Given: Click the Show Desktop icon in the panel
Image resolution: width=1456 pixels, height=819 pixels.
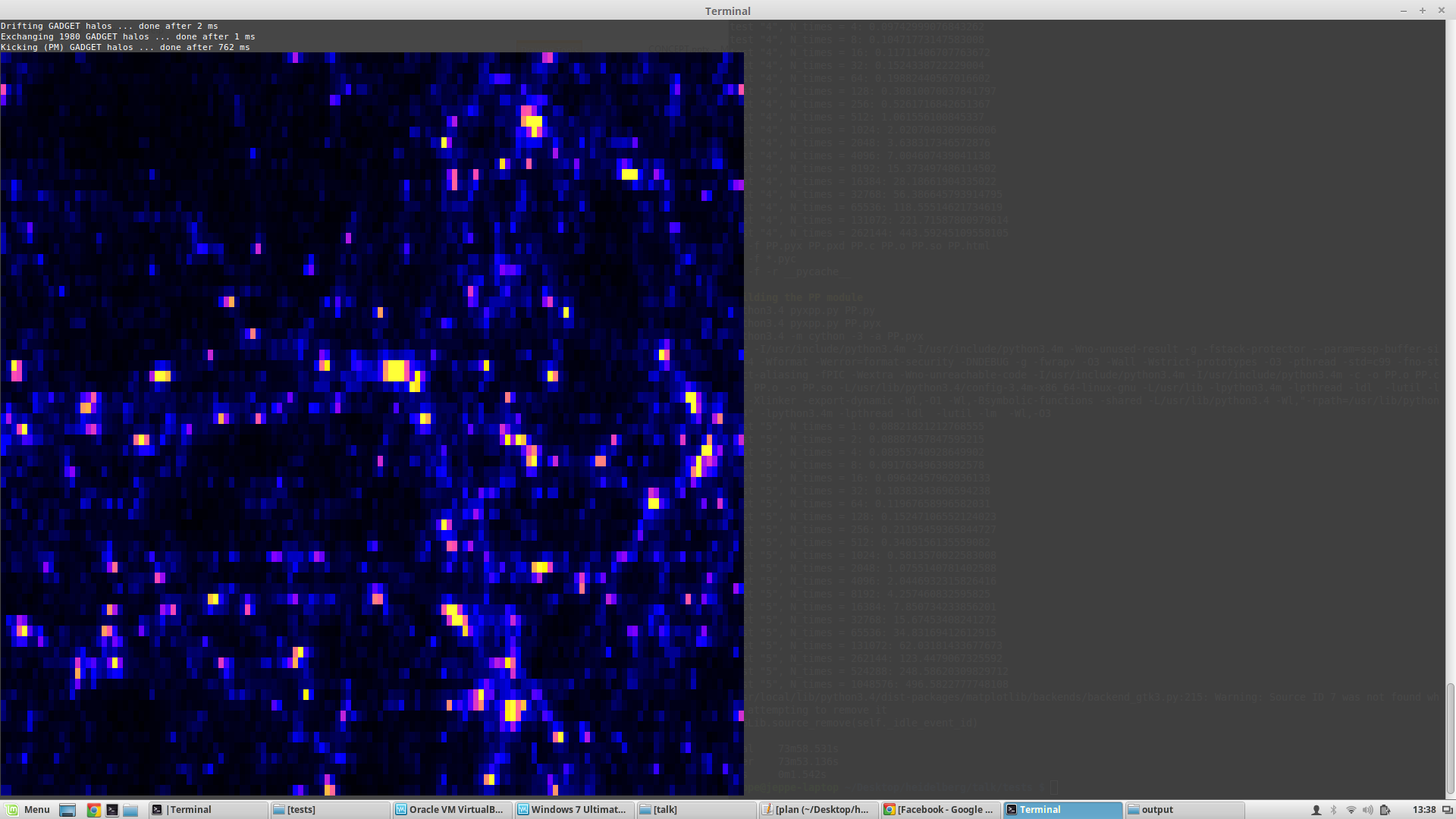Looking at the screenshot, I should point(67,810).
